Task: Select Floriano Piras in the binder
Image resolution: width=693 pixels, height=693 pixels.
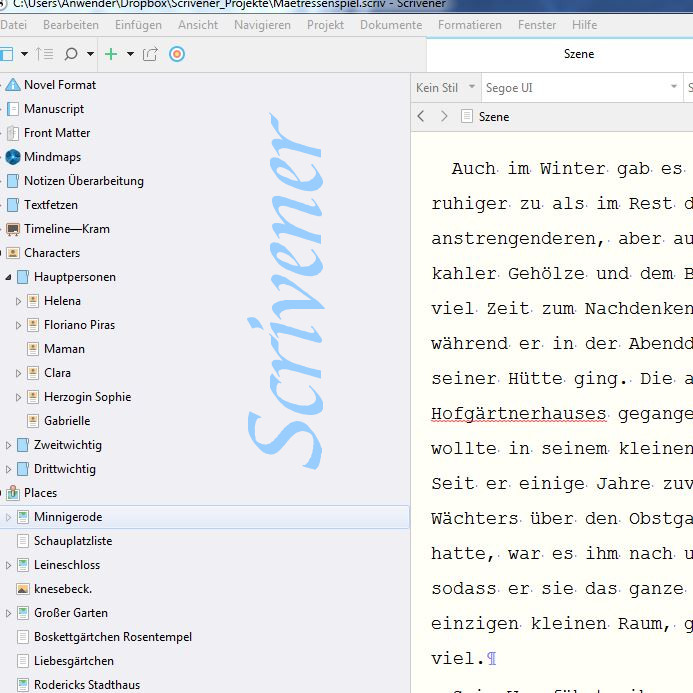Action: coord(80,325)
